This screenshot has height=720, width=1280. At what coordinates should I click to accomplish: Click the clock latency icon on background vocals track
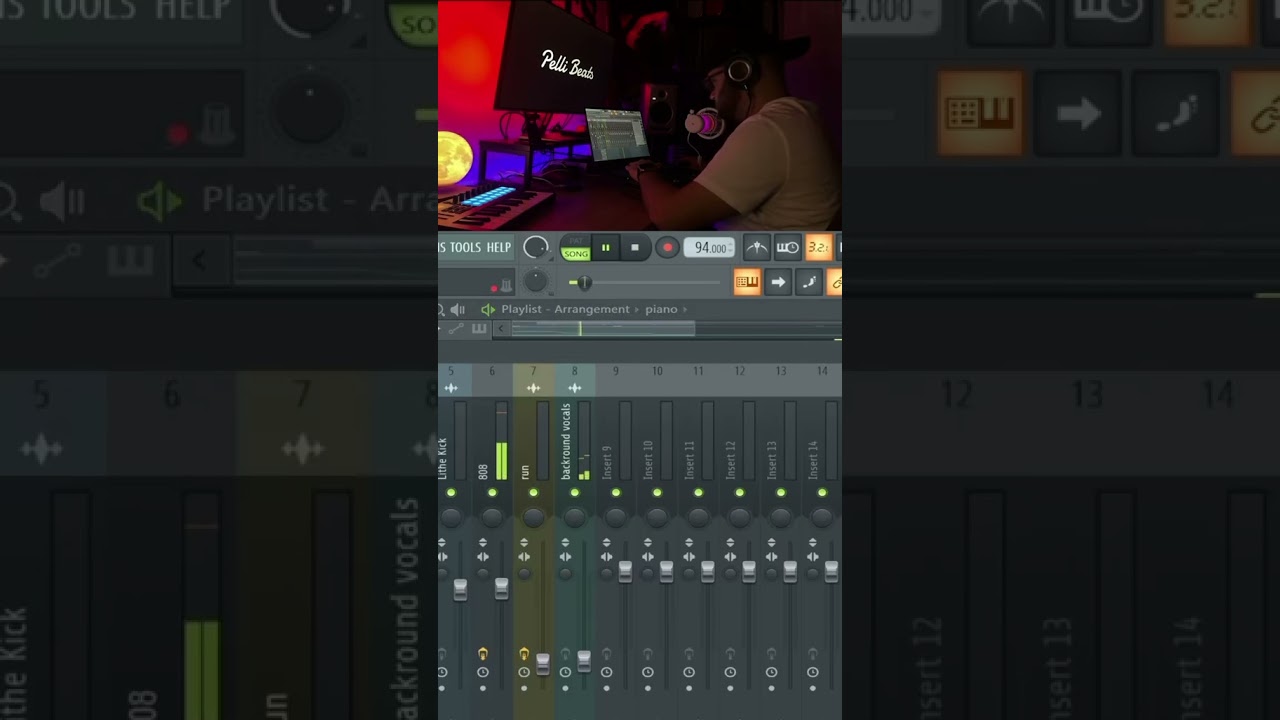(x=565, y=672)
